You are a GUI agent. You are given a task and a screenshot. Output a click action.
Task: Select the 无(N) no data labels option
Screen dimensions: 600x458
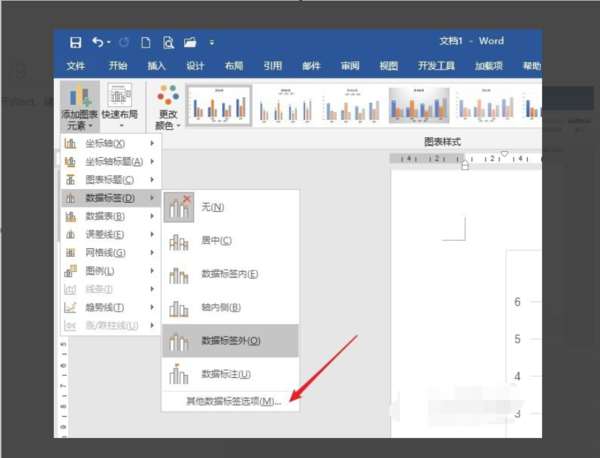click(231, 207)
